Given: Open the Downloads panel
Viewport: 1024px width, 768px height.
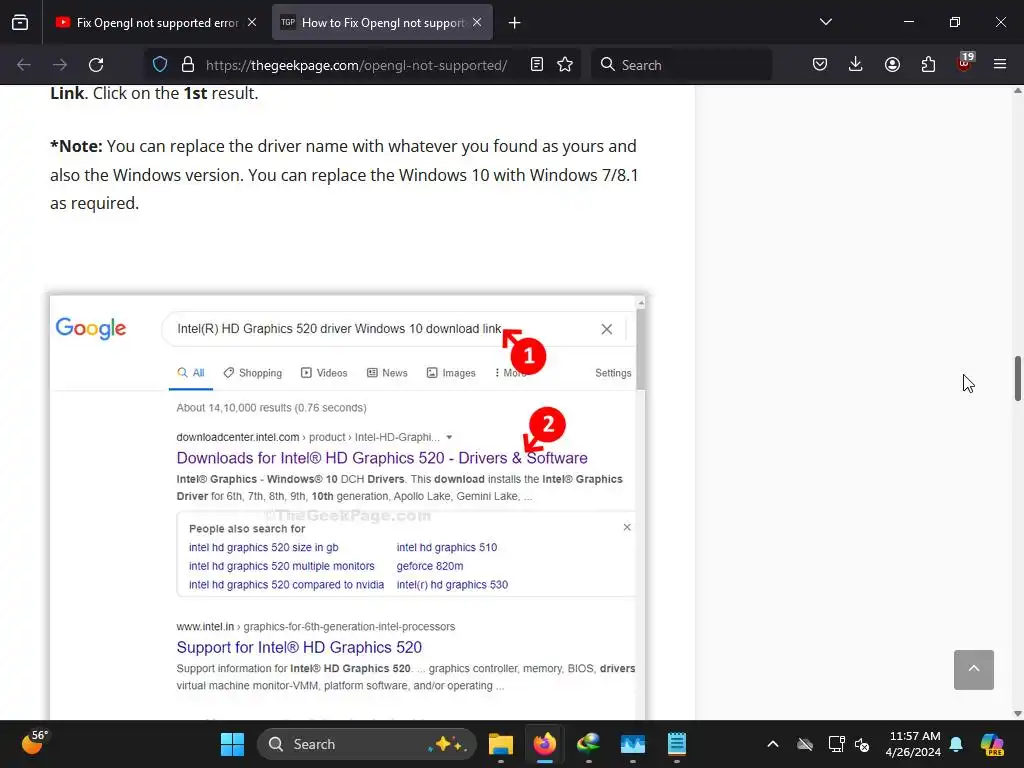Looking at the screenshot, I should tap(856, 65).
